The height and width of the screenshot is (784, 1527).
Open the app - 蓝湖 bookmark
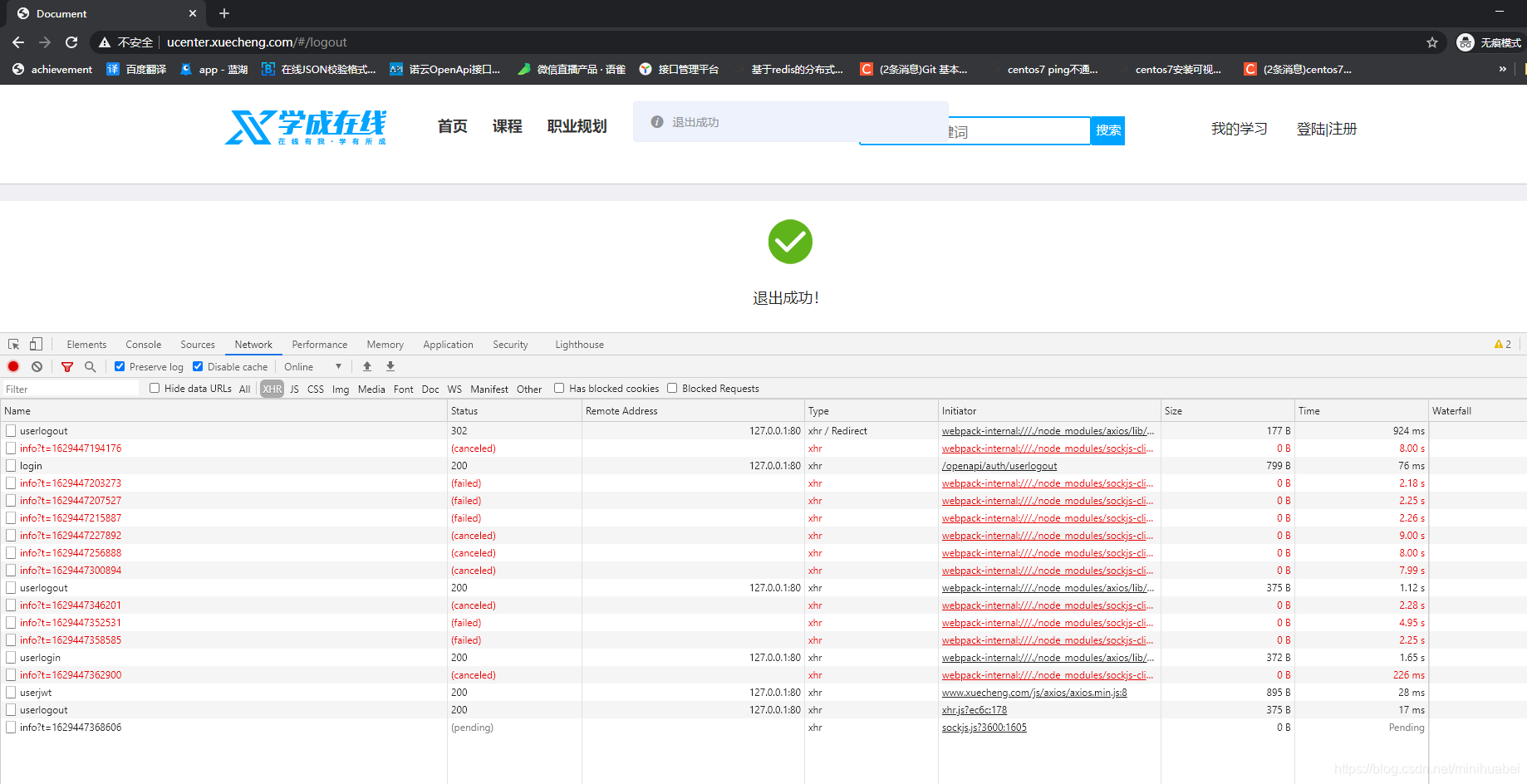pos(214,70)
